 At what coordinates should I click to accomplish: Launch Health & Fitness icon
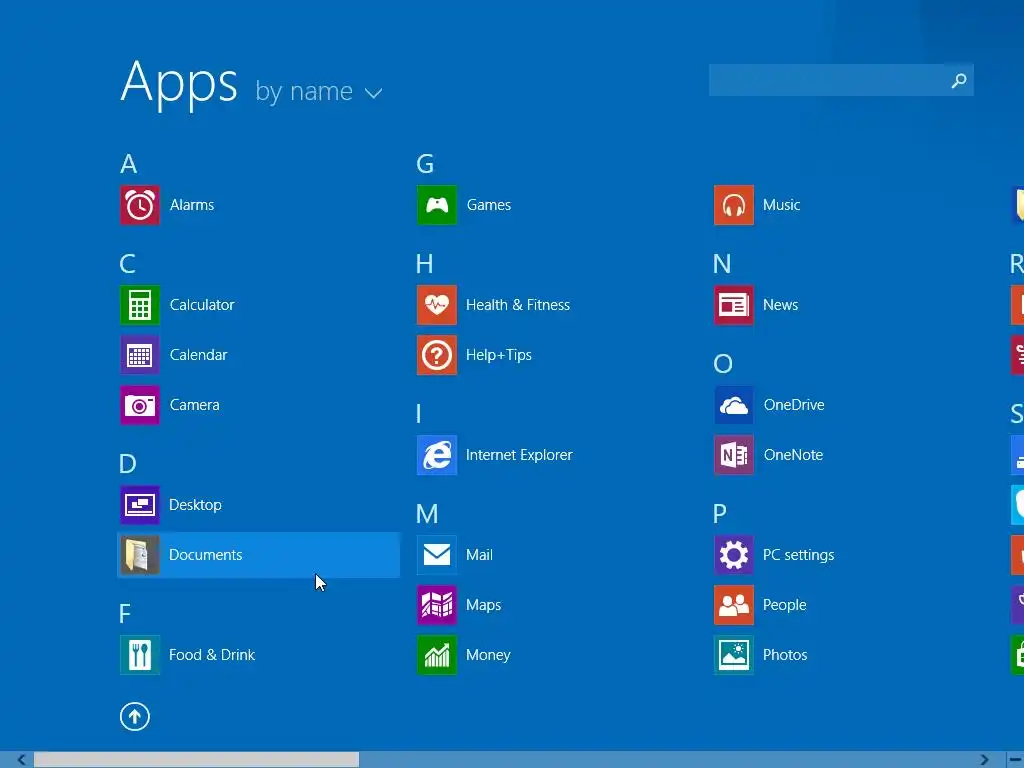click(x=437, y=305)
